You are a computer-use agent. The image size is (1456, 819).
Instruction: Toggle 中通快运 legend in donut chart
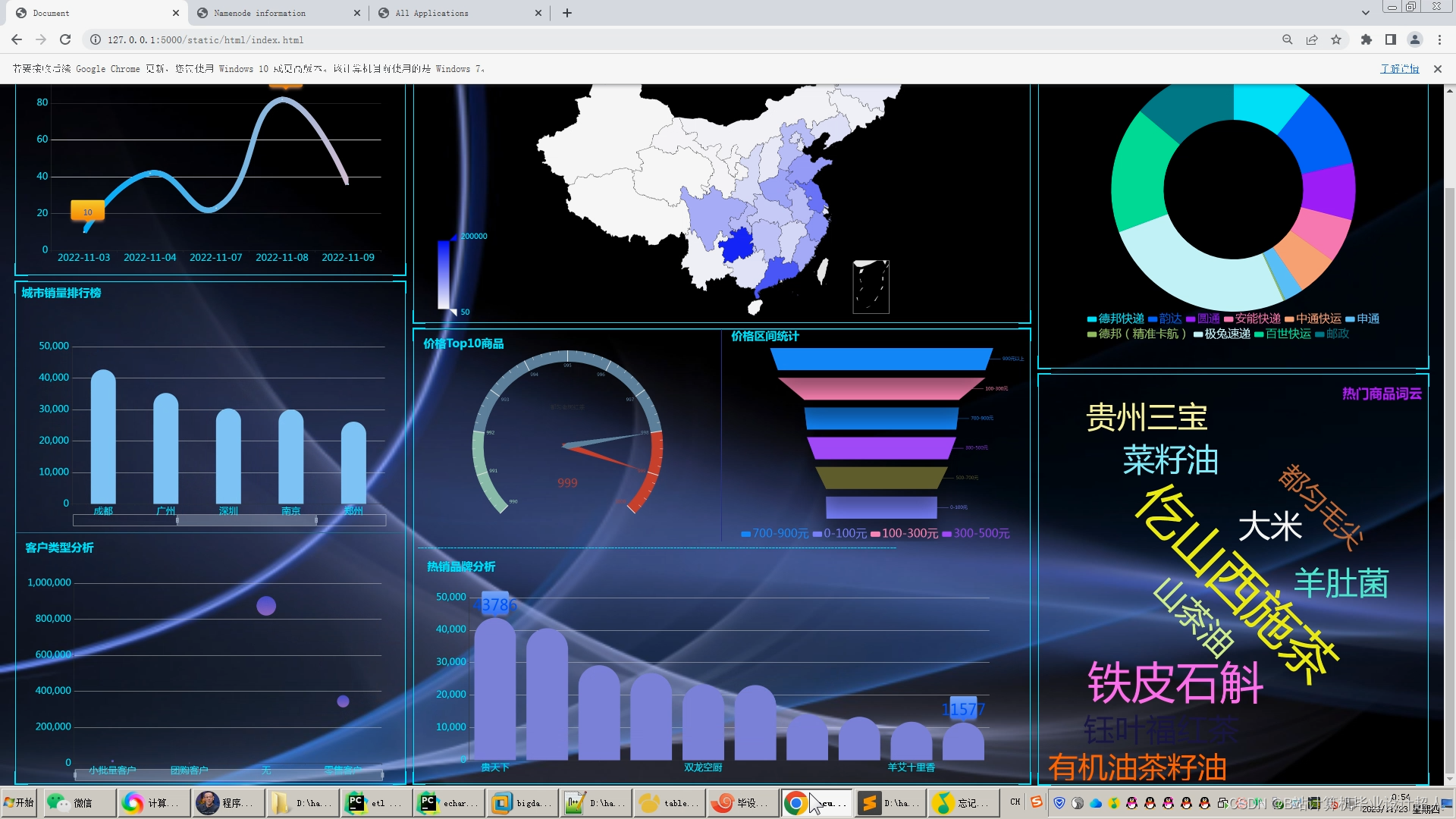1313,318
